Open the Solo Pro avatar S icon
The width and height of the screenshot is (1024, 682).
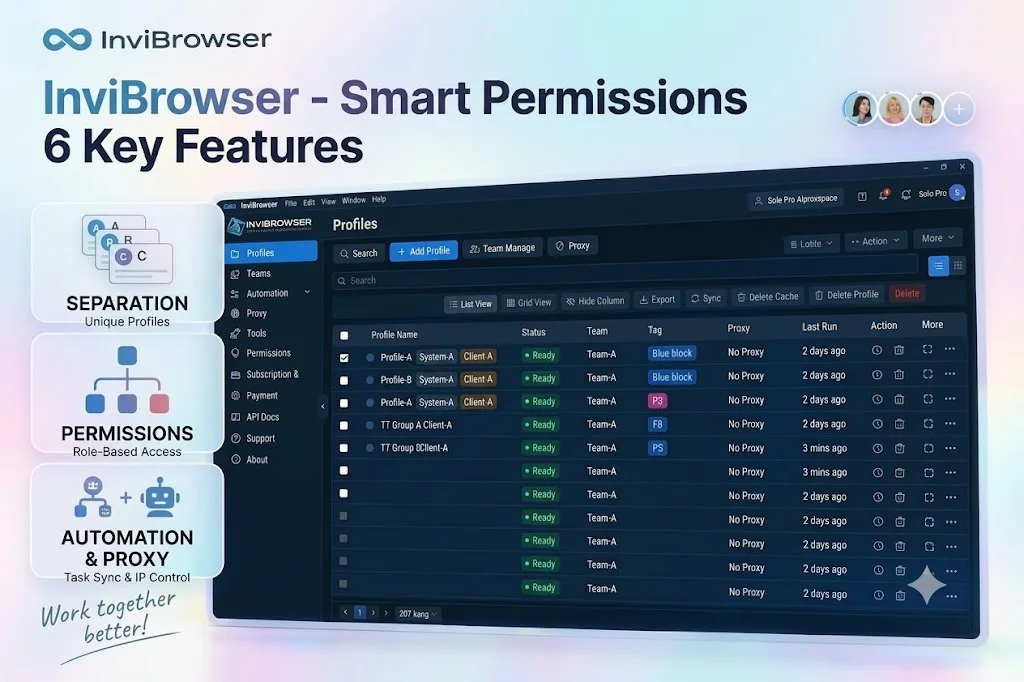click(957, 193)
